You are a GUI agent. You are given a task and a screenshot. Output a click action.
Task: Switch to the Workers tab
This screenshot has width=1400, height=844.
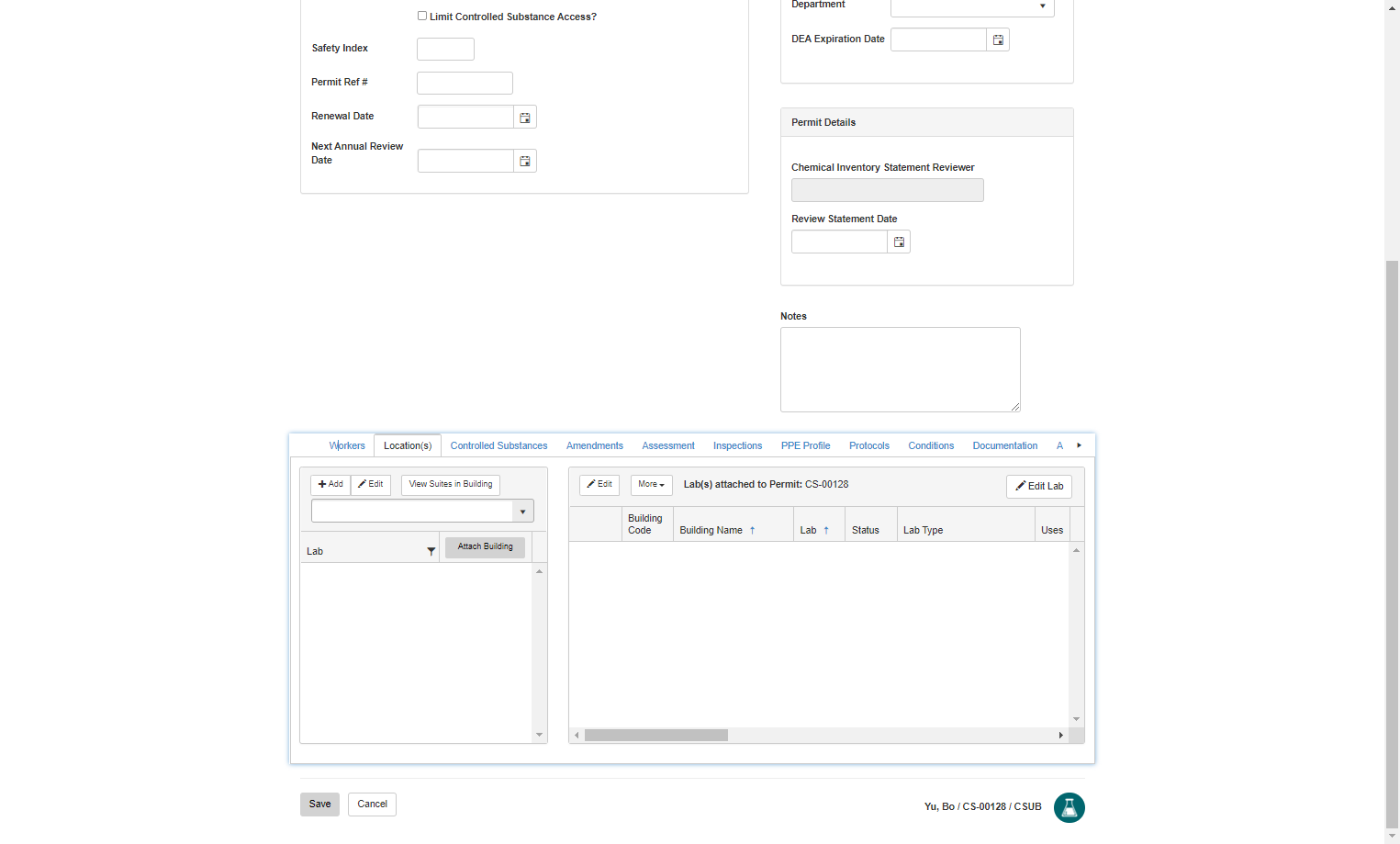(347, 445)
